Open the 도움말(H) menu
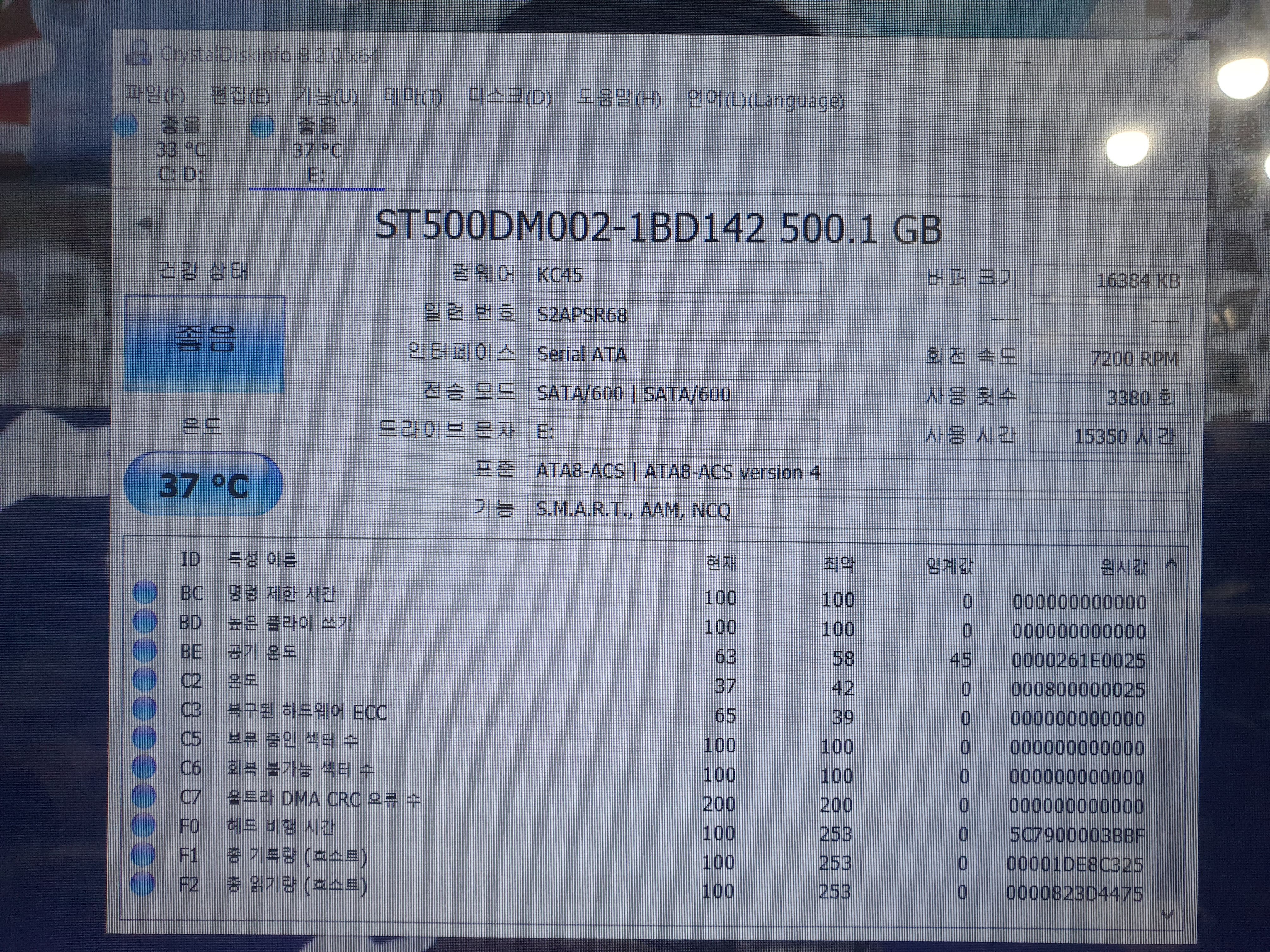 click(619, 99)
